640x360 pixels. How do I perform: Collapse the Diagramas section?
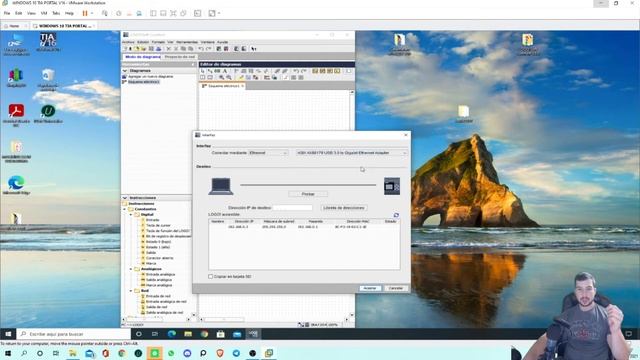pyautogui.click(x=125, y=71)
